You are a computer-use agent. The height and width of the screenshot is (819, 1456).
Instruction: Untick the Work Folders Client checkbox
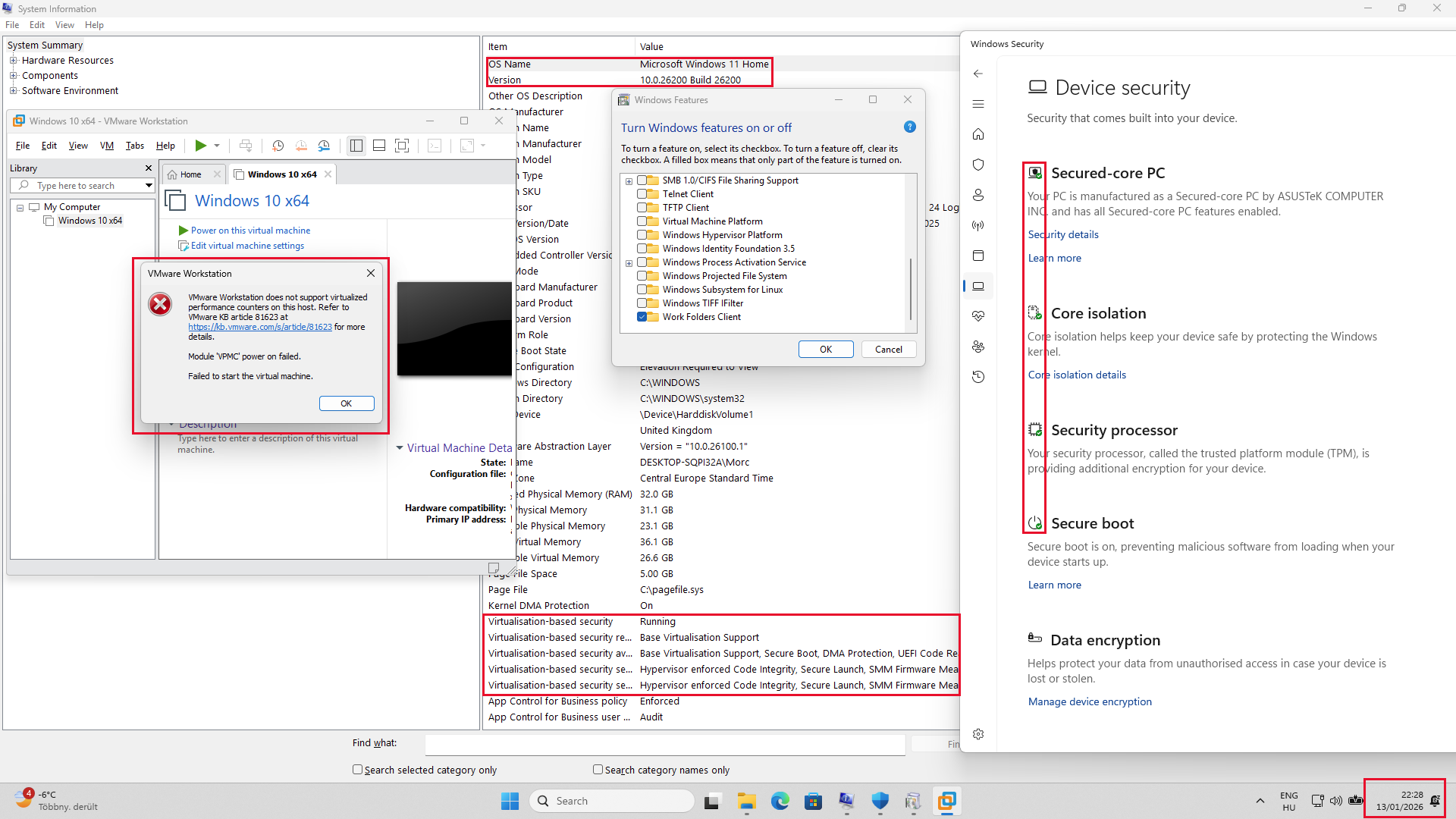coord(642,317)
